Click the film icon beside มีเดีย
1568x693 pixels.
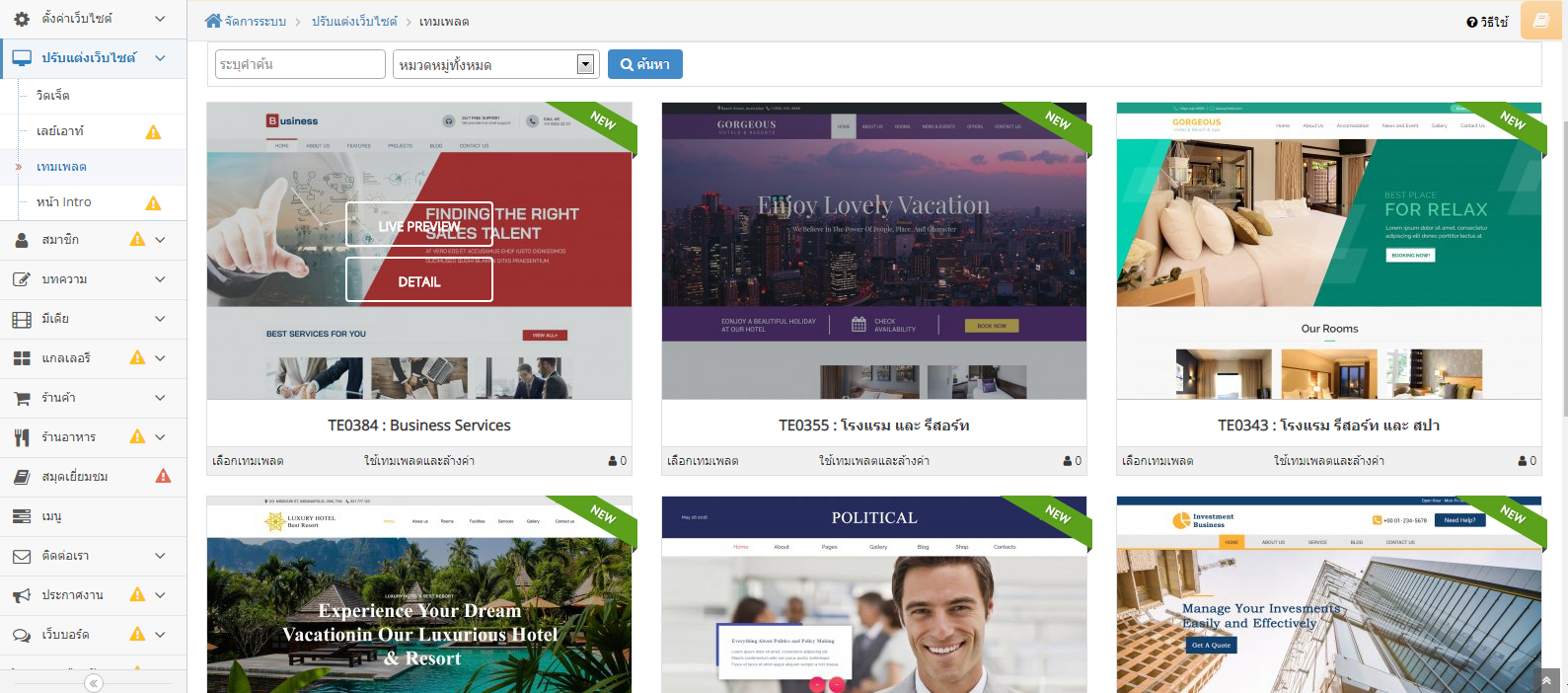(x=22, y=319)
